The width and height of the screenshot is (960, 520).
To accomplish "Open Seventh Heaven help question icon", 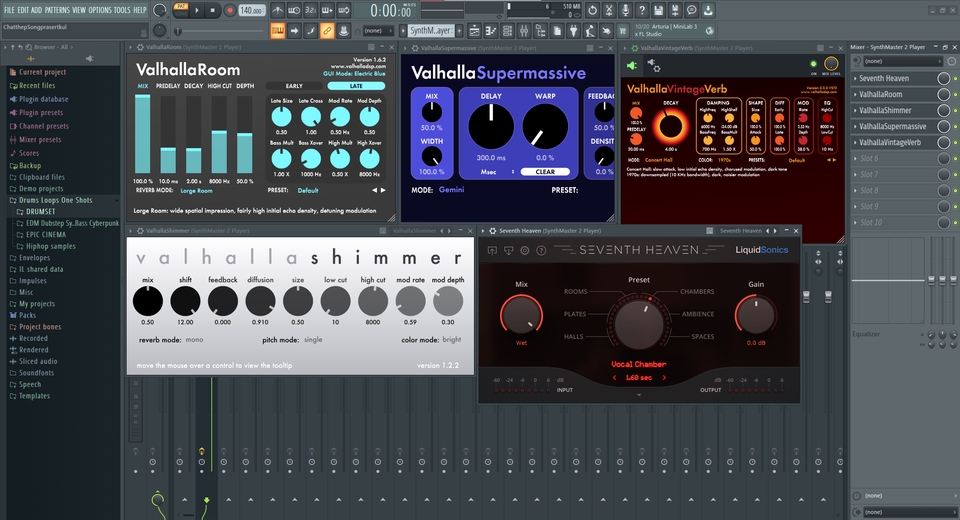I will pyautogui.click(x=541, y=251).
